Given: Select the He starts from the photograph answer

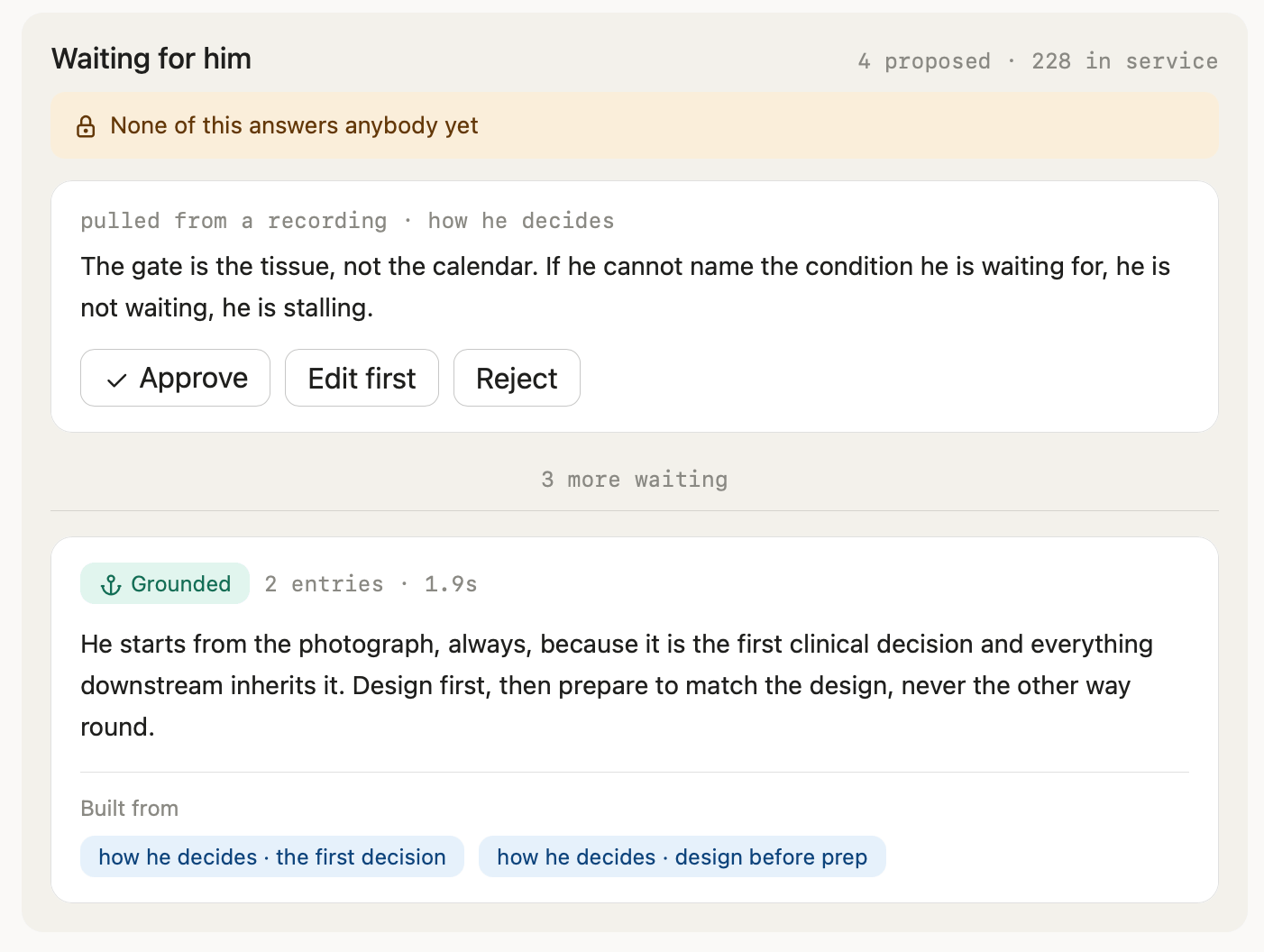Looking at the screenshot, I should [618, 685].
